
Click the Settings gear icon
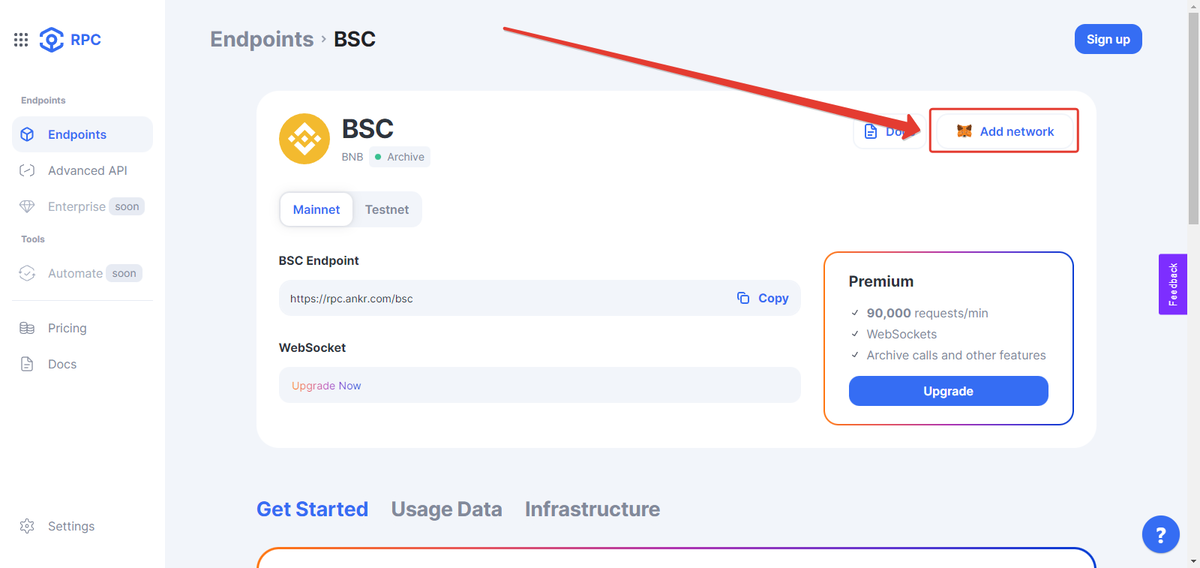(x=27, y=526)
